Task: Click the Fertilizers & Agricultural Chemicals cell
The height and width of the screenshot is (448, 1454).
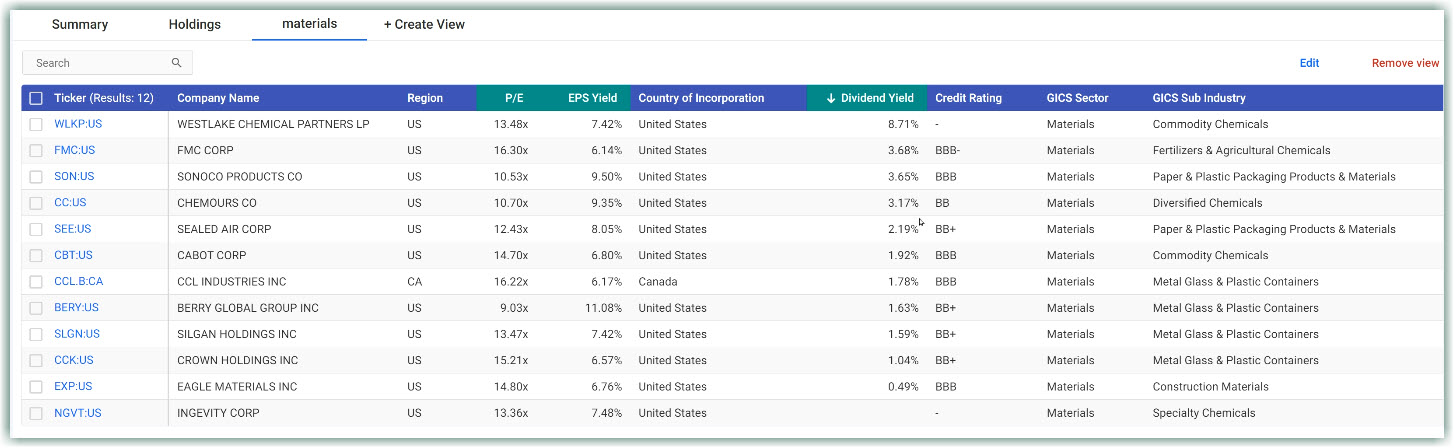Action: [x=1241, y=150]
